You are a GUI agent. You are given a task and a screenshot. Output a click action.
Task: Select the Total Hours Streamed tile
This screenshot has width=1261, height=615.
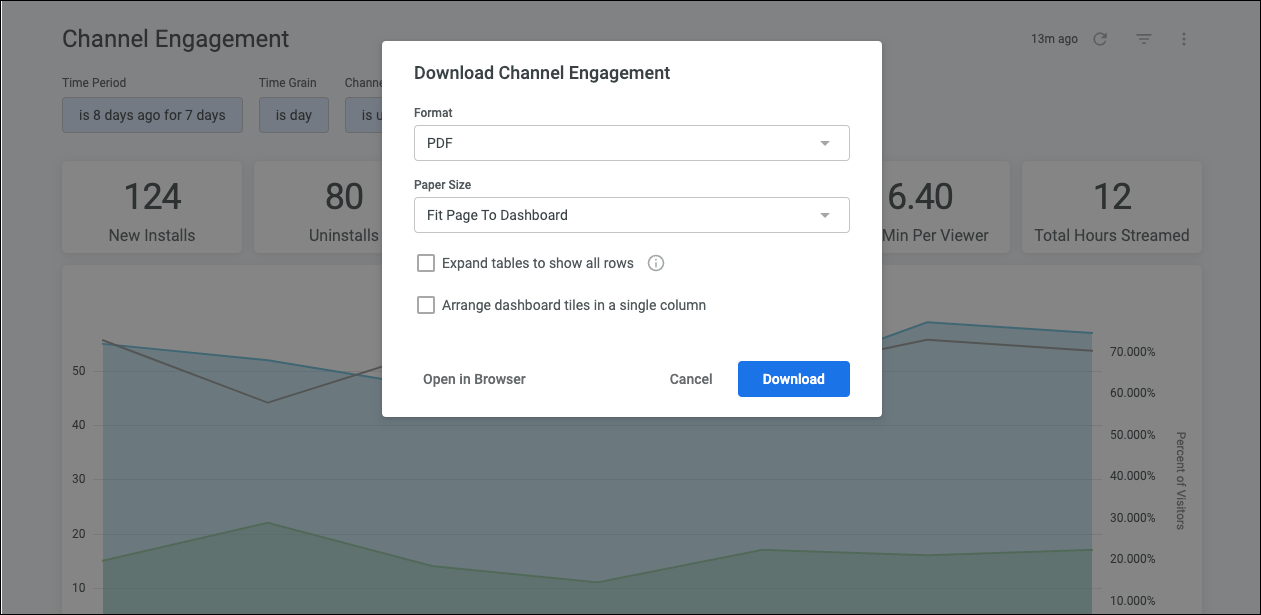click(1112, 208)
